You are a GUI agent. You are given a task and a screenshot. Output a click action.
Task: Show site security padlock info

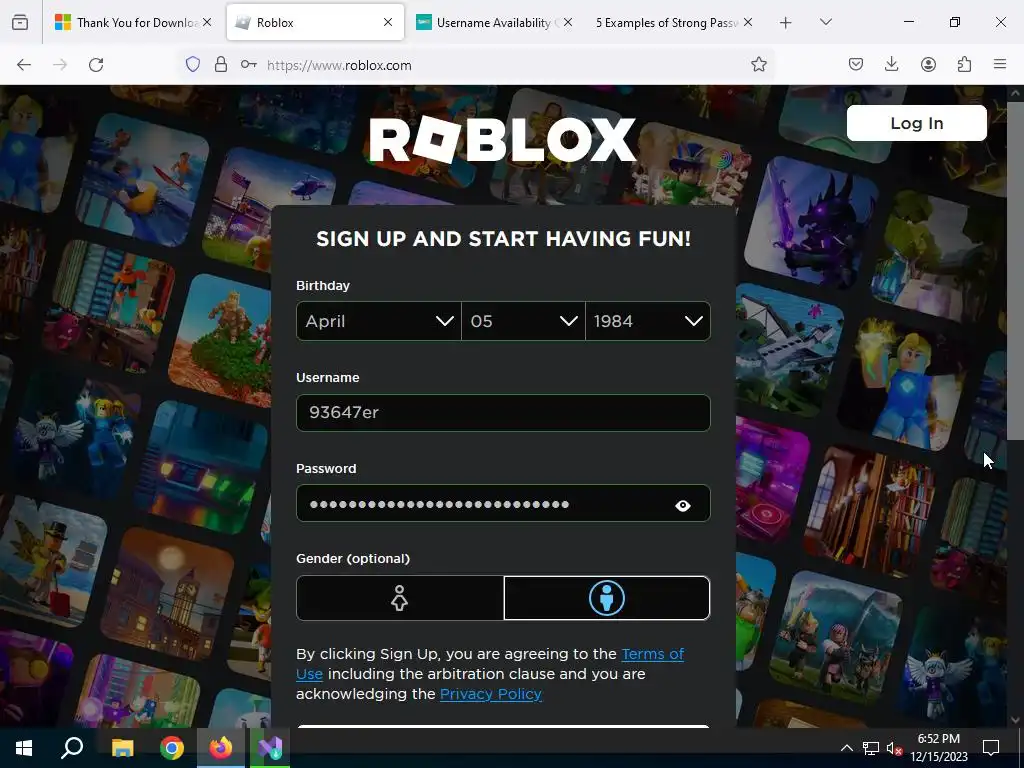click(x=221, y=65)
